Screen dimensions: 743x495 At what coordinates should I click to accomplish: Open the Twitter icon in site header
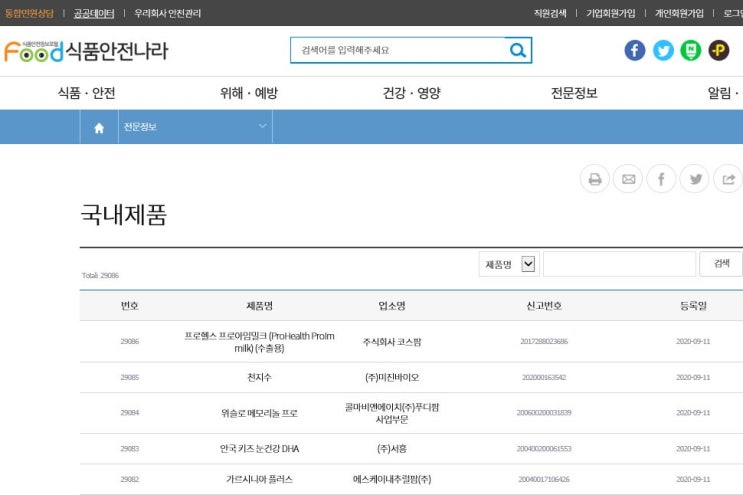click(663, 50)
